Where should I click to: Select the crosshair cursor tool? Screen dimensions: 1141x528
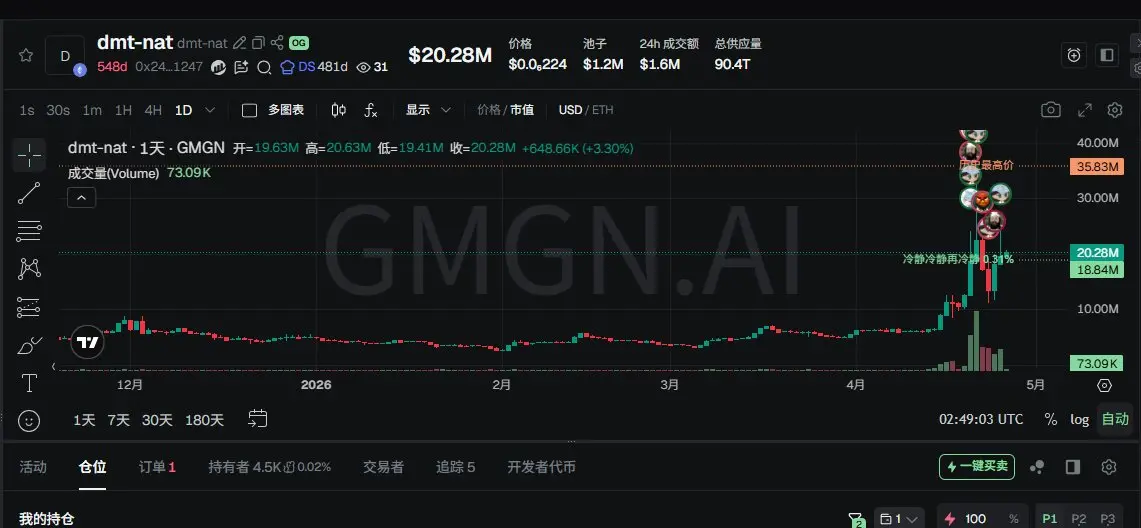[29, 155]
